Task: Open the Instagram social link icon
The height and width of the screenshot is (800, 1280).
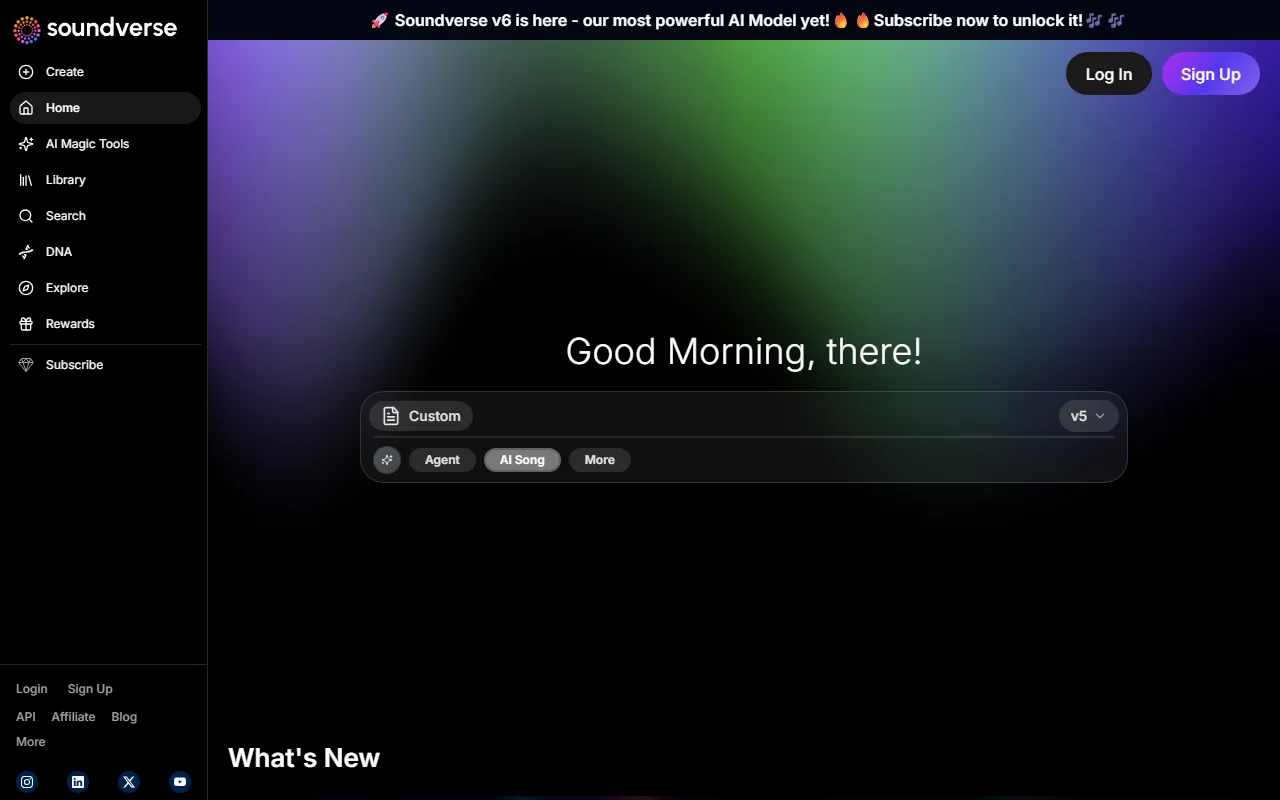Action: [28, 782]
